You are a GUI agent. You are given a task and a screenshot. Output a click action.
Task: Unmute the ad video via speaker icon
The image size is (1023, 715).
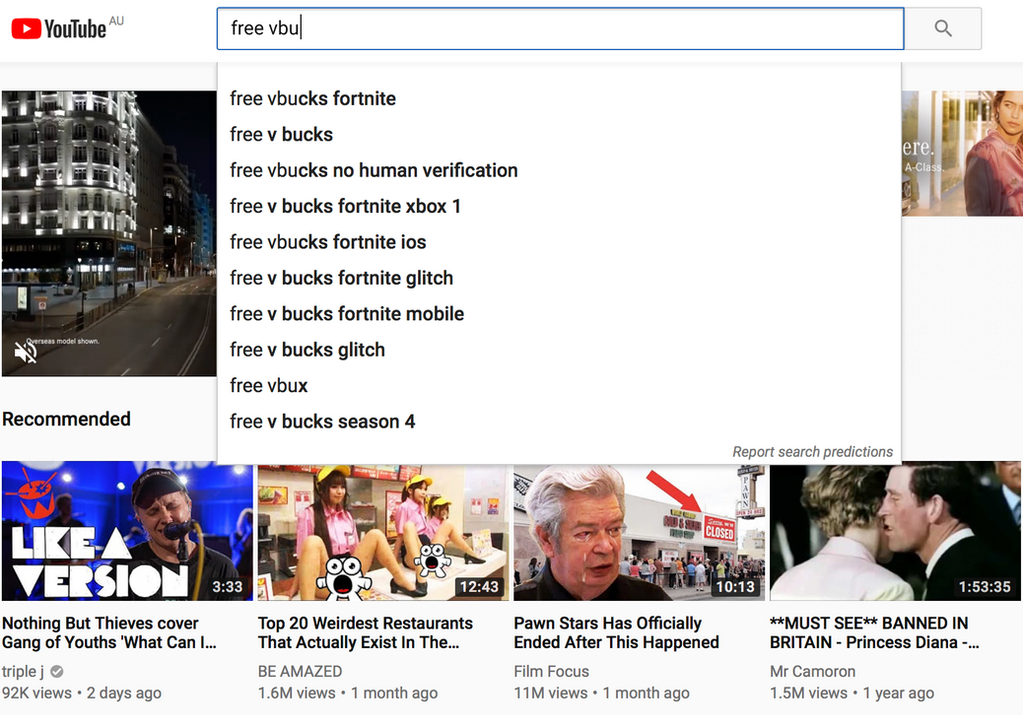point(25,352)
